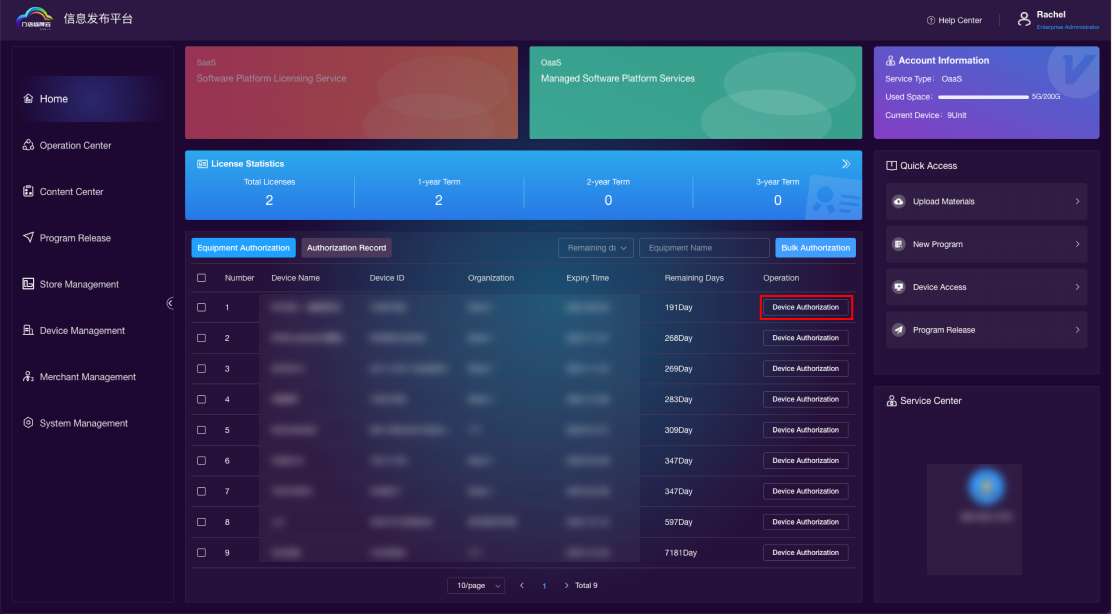Click the Home icon in sidebar
Viewport: 1112px width, 614px height.
click(x=28, y=99)
